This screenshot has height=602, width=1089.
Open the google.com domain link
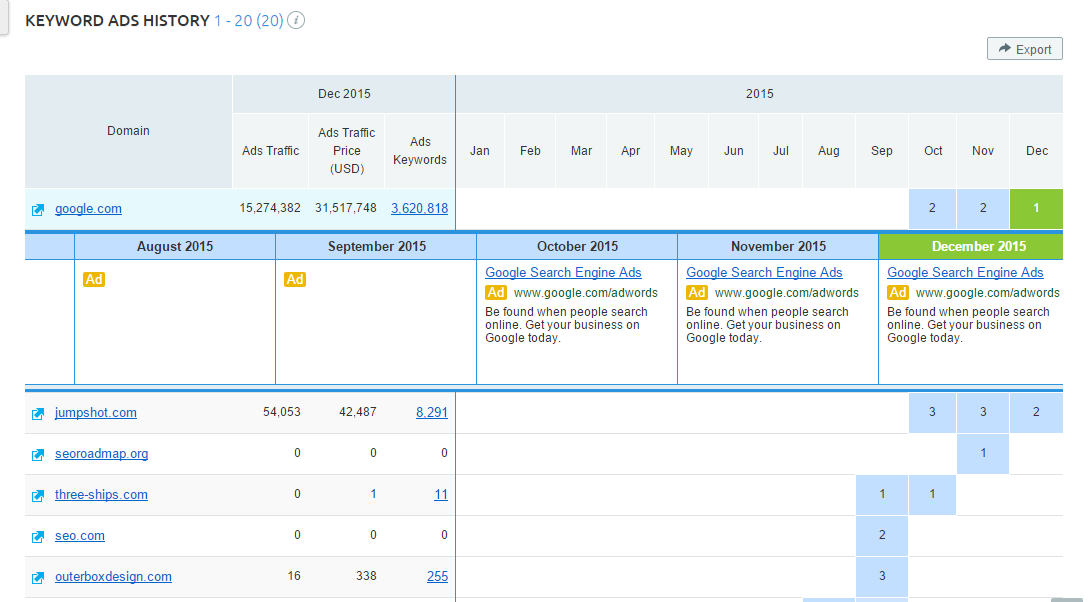(88, 208)
